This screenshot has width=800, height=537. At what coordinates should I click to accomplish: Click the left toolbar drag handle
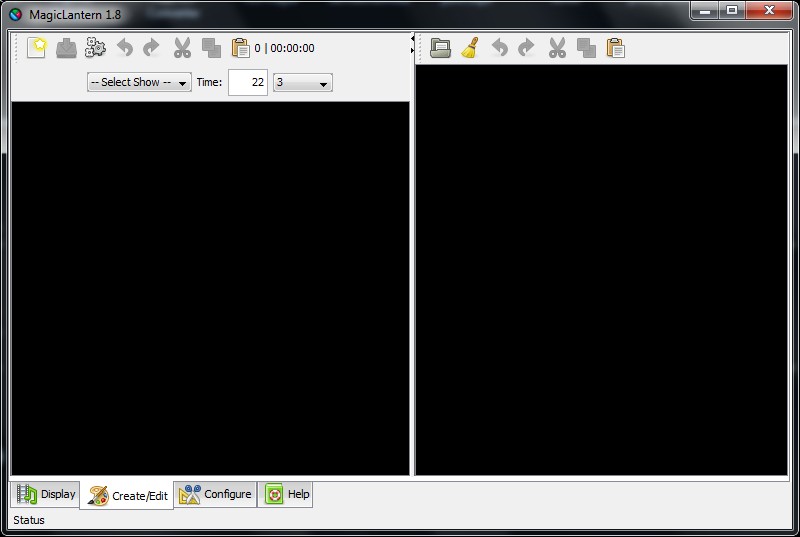[16, 48]
